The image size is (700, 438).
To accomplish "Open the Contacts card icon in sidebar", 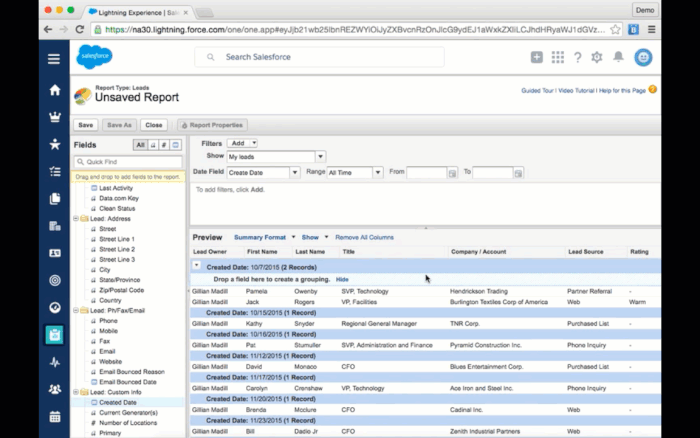I will point(54,253).
